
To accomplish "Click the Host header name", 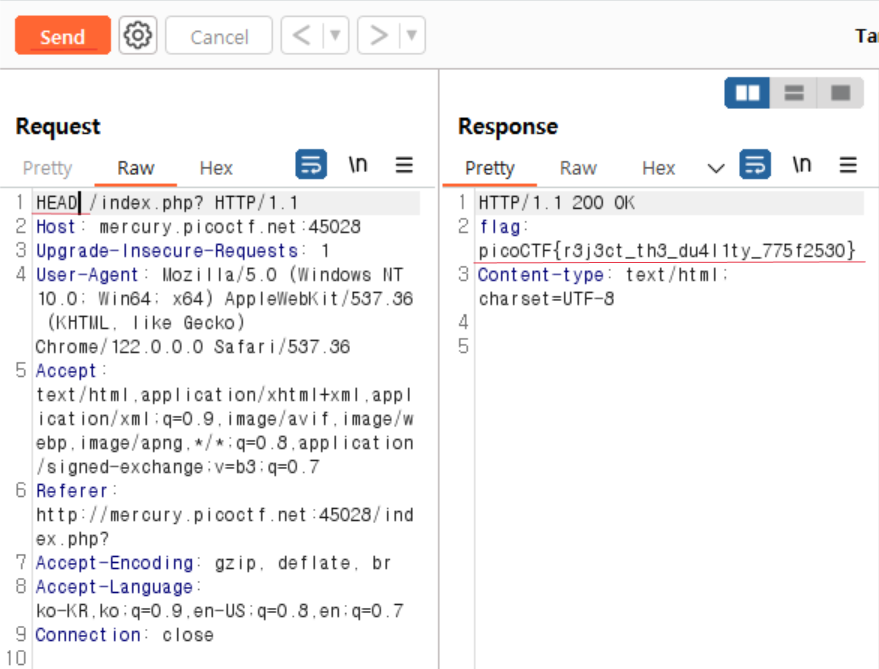I will 55,227.
